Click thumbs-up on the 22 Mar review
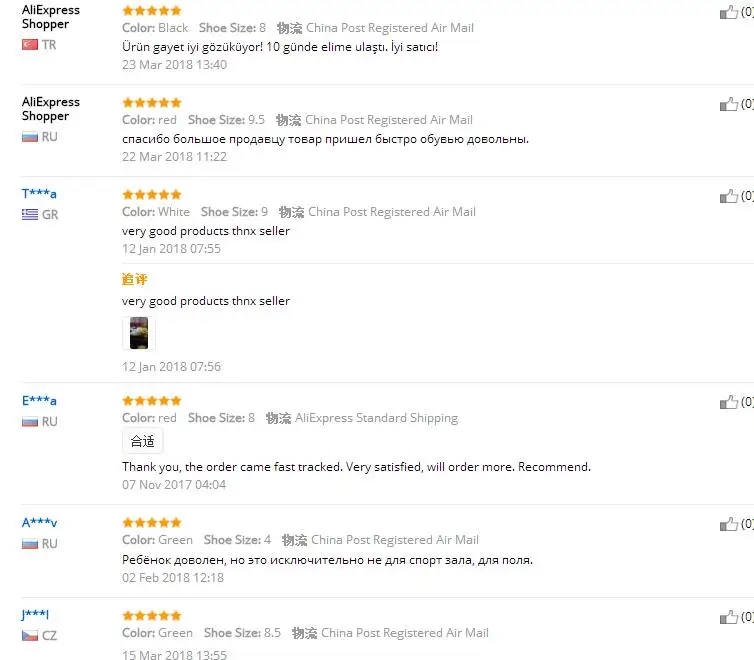 coord(729,104)
